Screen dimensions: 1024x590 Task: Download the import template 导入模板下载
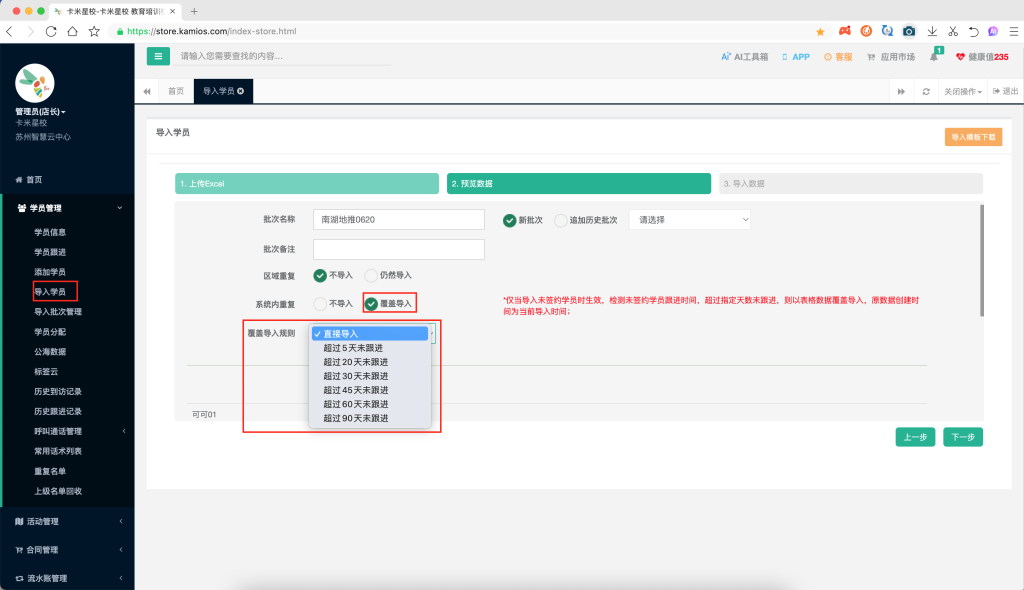pos(973,137)
